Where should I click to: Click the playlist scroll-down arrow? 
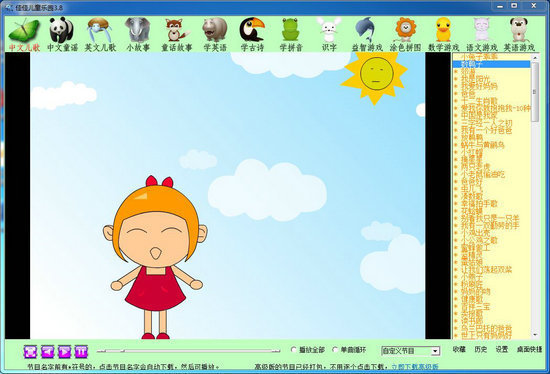[x=535, y=335]
